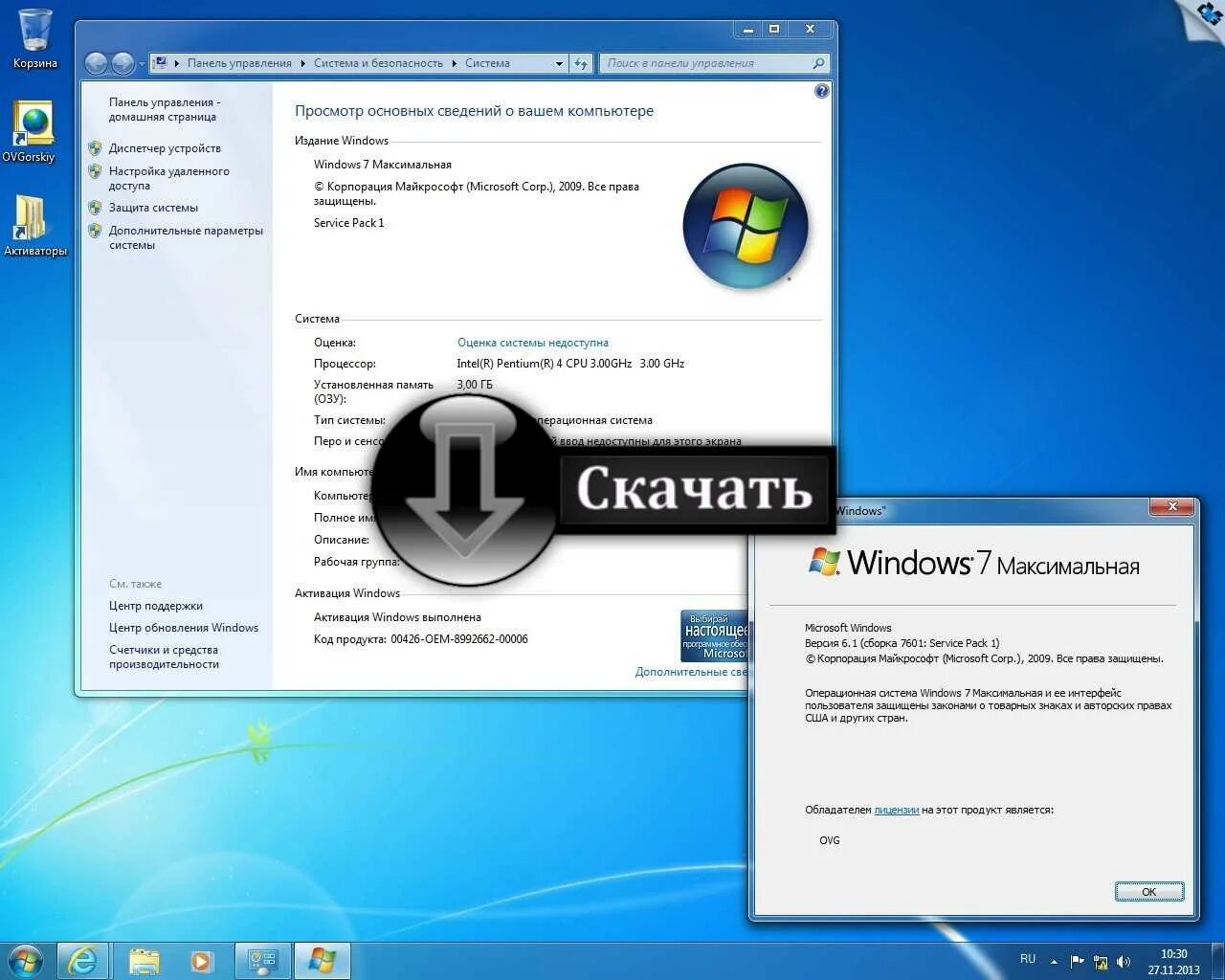Open Windows Explorer from taskbar
Viewport: 1225px width, 980px height.
[x=145, y=961]
